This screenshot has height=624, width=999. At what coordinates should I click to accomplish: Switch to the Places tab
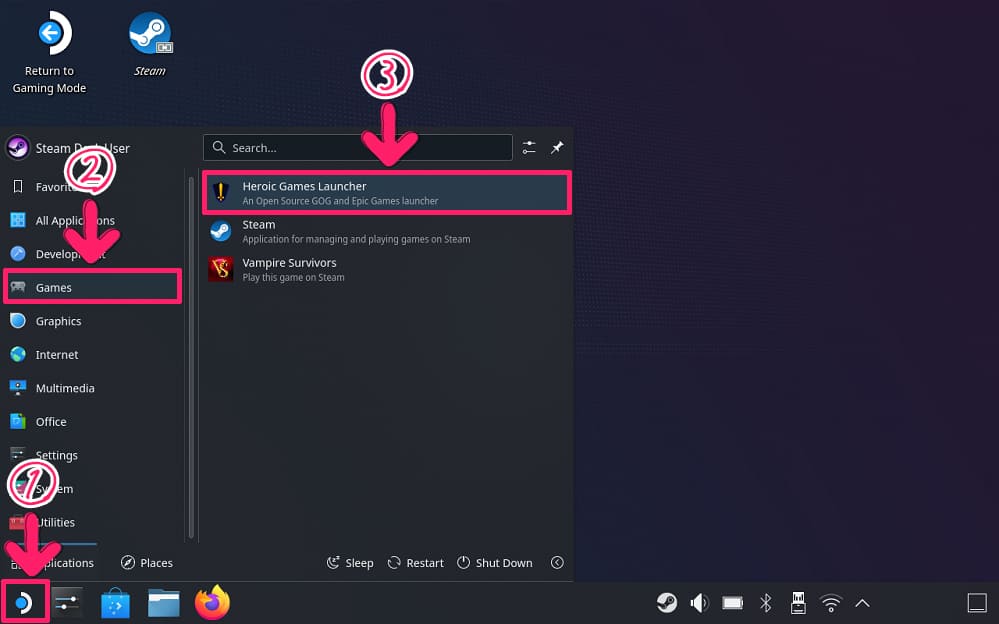click(x=147, y=562)
